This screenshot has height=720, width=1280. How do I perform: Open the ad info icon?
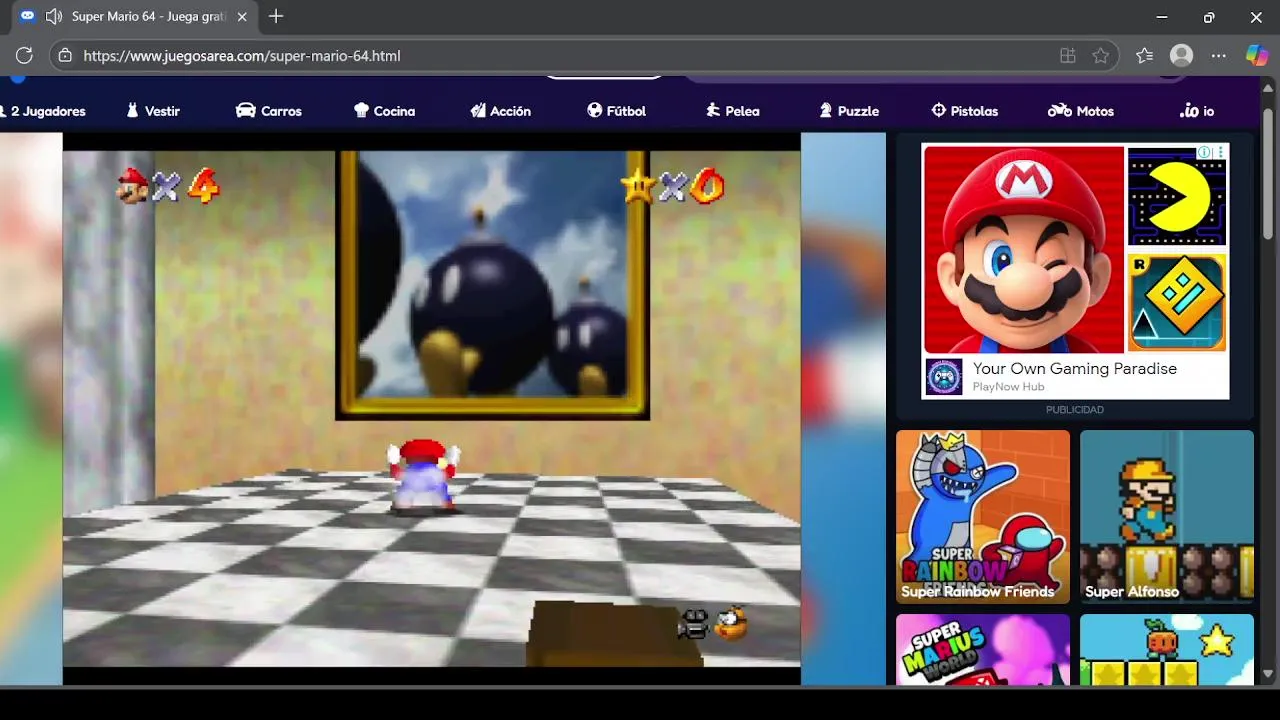tap(1205, 153)
